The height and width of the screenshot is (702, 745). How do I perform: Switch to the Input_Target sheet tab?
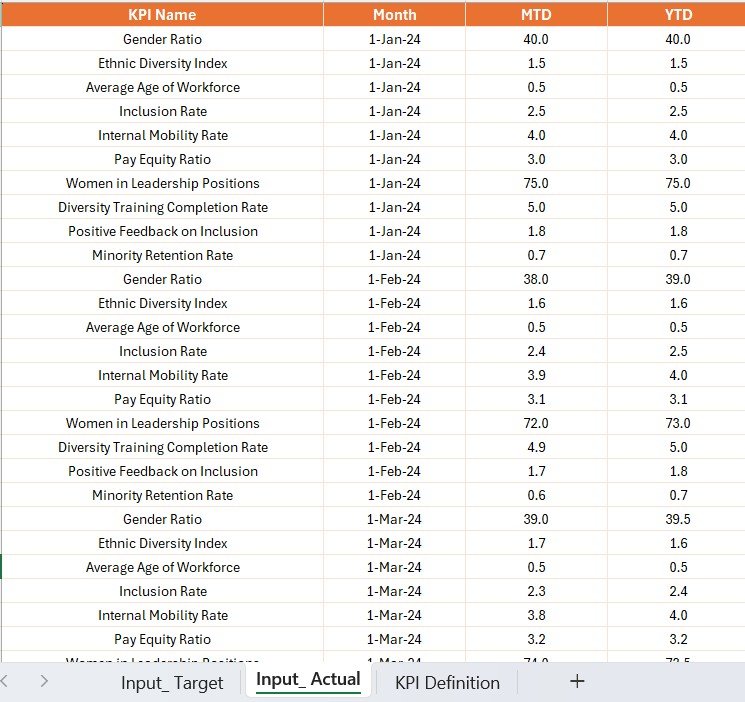click(x=172, y=683)
